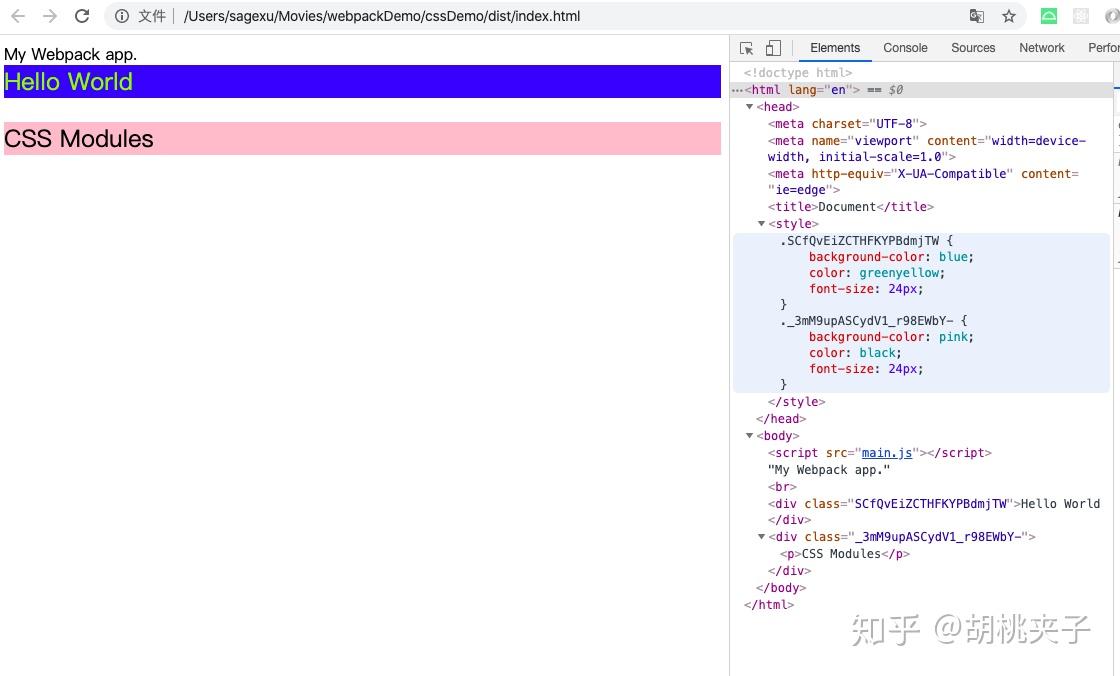Go back with the browser back arrow

(x=18, y=16)
